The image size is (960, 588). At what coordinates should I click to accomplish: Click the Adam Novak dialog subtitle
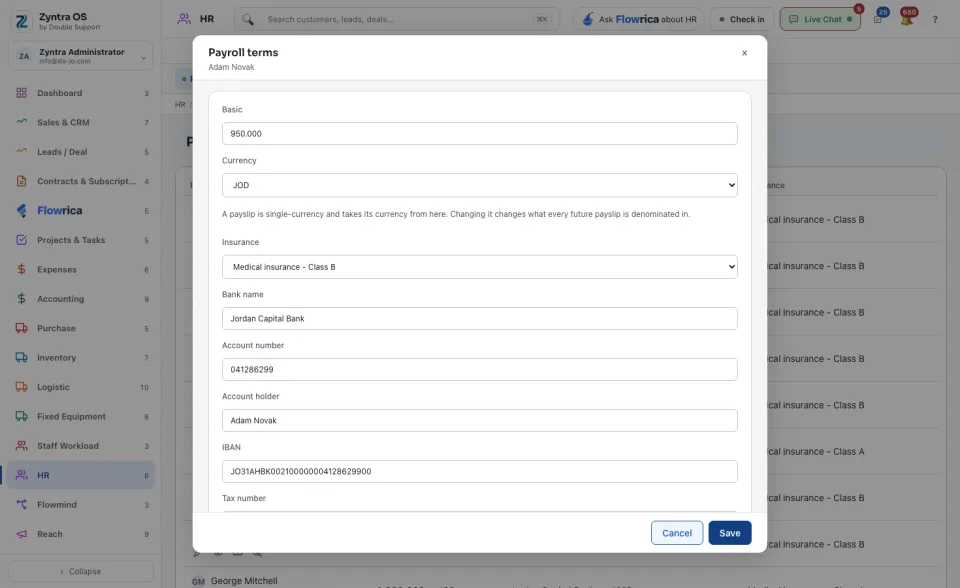coord(231,67)
